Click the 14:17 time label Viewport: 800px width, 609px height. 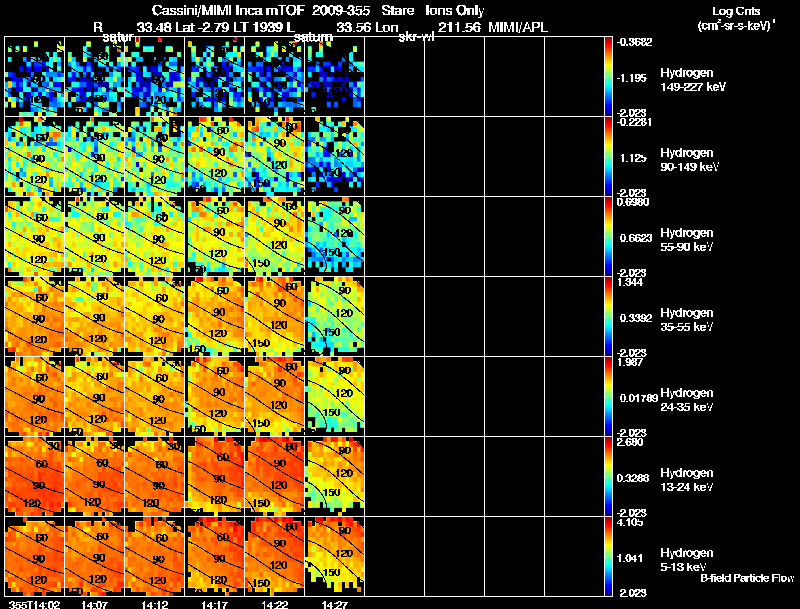214,604
